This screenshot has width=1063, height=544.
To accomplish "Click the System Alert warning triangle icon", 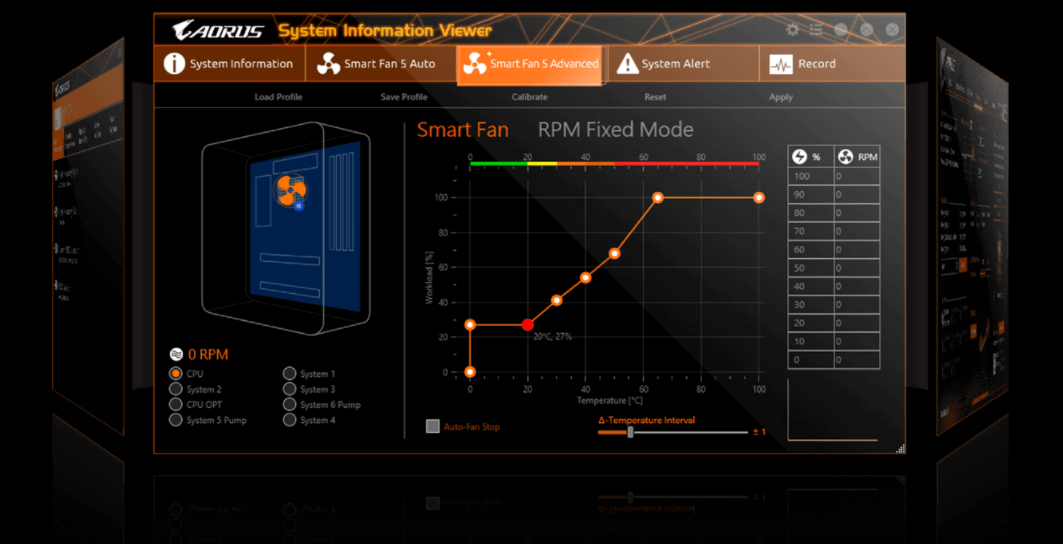I will tap(627, 64).
